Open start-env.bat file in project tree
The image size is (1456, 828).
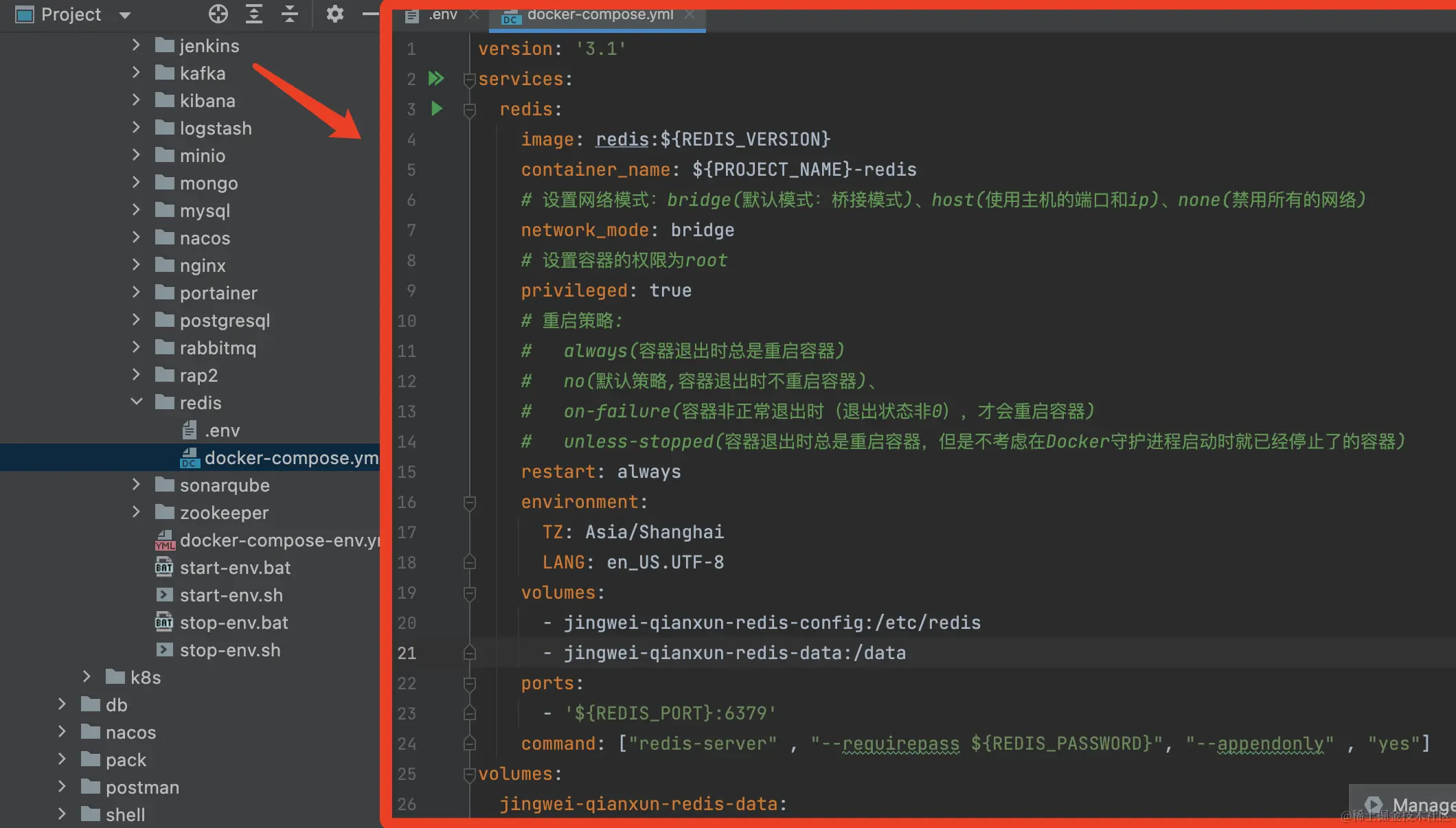(235, 568)
